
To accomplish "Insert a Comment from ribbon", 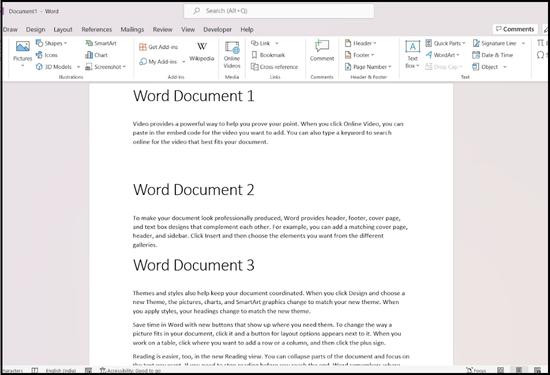I will 322,51.
